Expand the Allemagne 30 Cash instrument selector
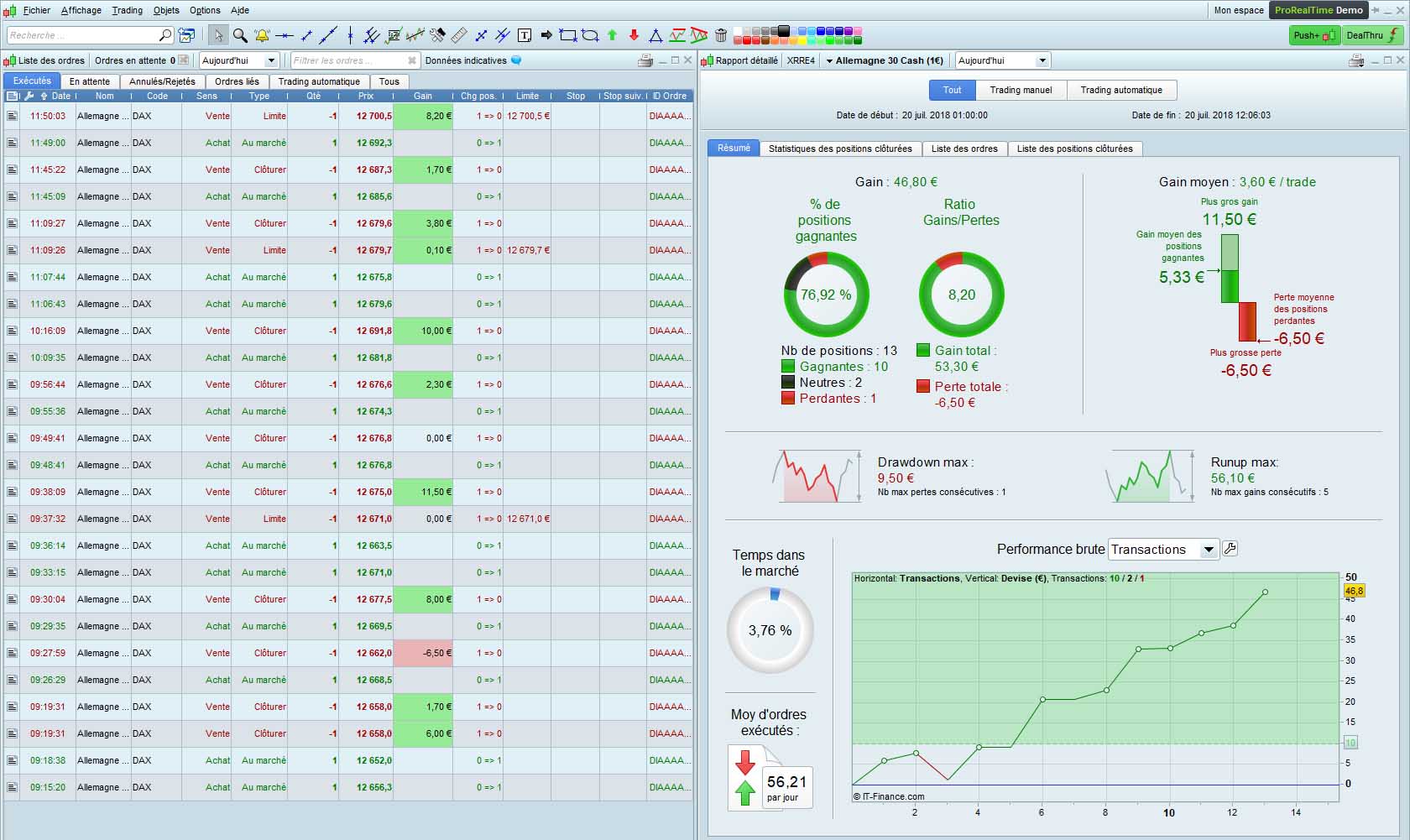The width and height of the screenshot is (1410, 840). pyautogui.click(x=829, y=60)
